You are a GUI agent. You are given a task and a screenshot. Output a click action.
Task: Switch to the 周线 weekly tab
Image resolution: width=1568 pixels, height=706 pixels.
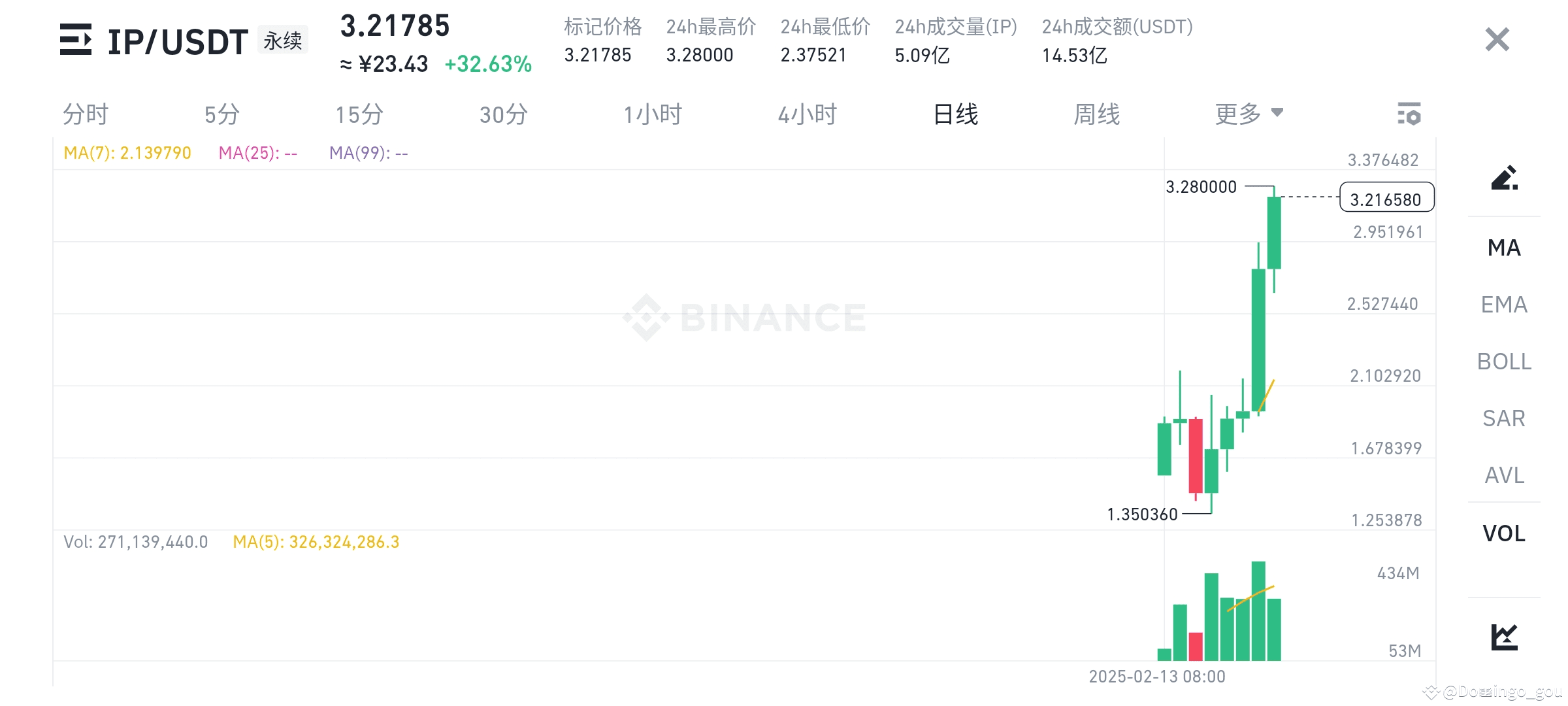(1096, 113)
